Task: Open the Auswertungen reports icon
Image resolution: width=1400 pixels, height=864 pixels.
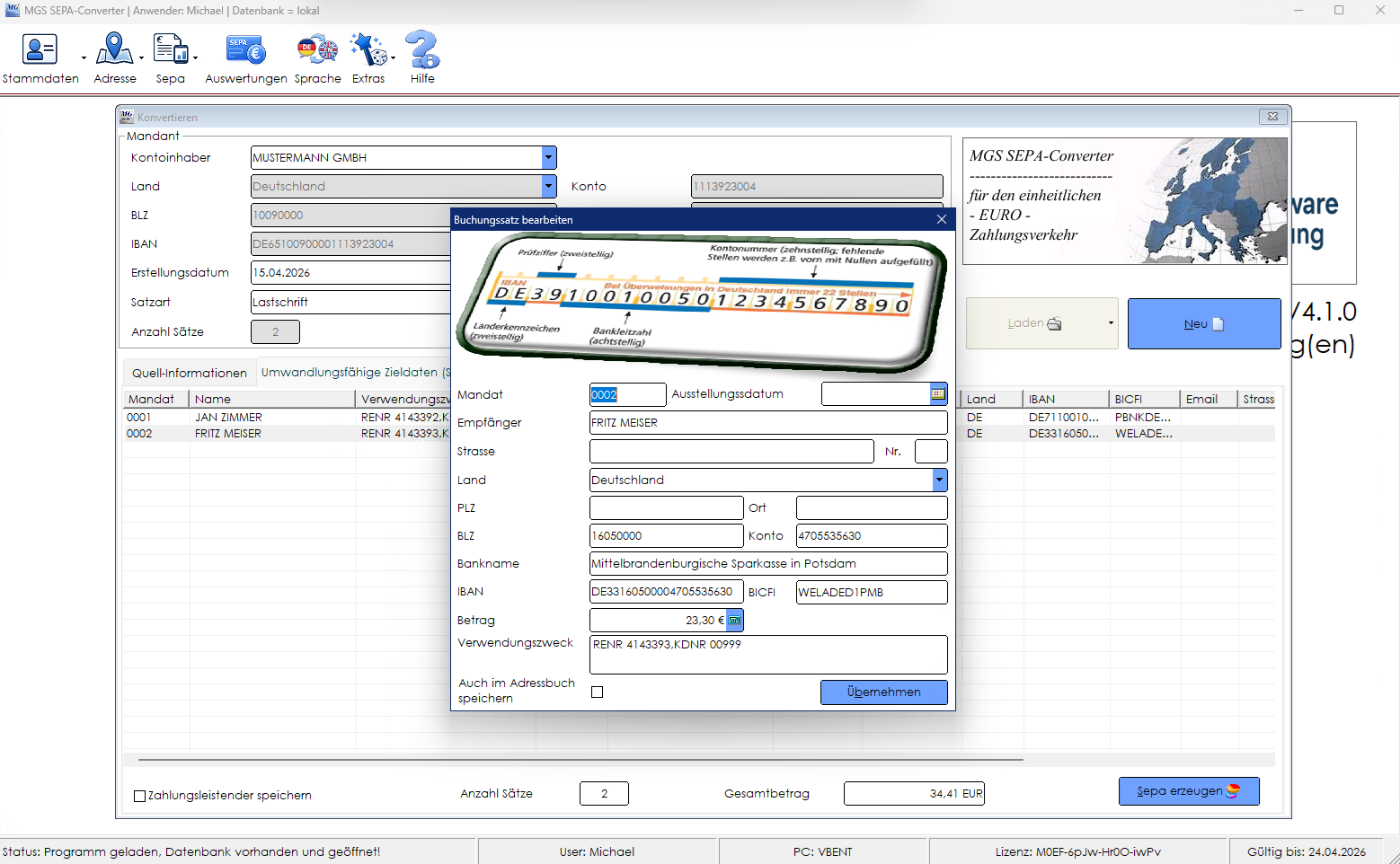Action: point(245,49)
